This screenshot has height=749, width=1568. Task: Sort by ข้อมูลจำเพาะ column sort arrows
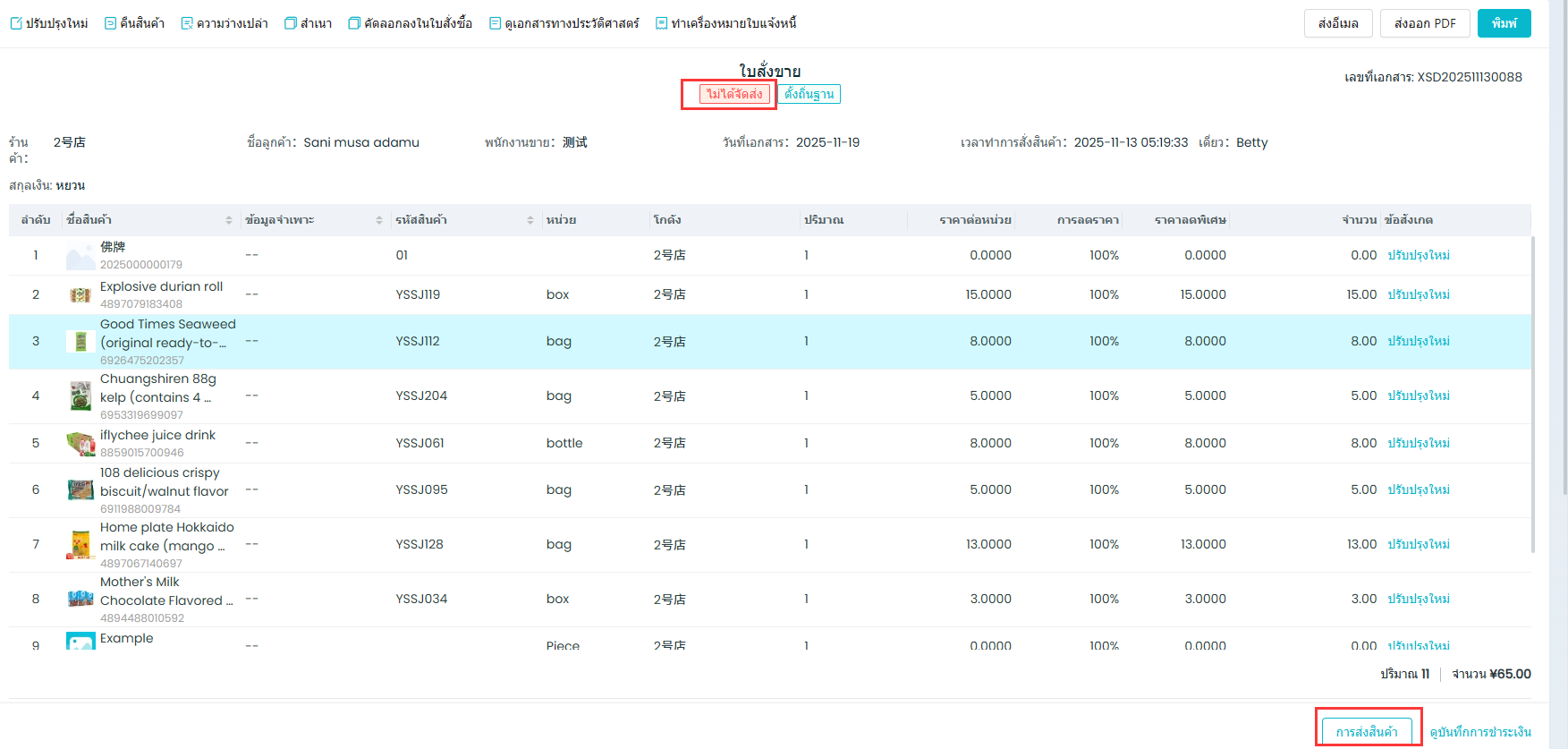379,220
